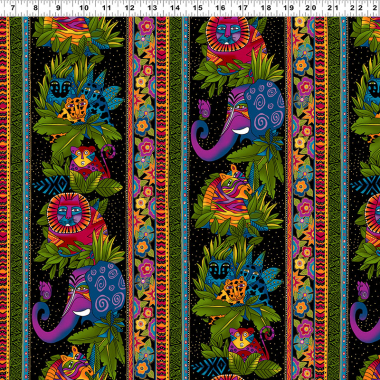Viewport: 380px width, 380px height.
Task: Click the ruler mark labeled 7
Action: (13, 8)
